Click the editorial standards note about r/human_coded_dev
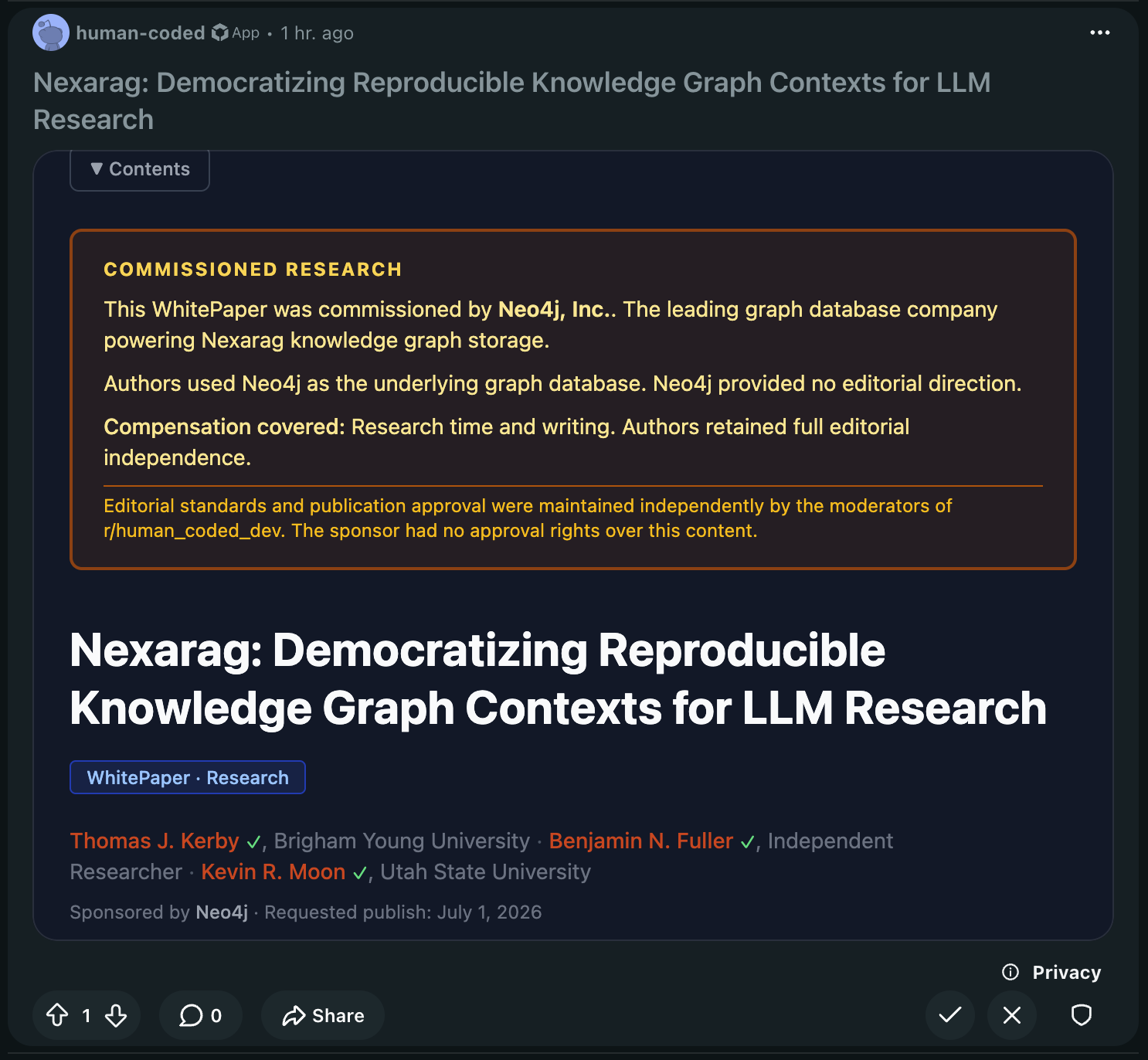 coord(528,518)
